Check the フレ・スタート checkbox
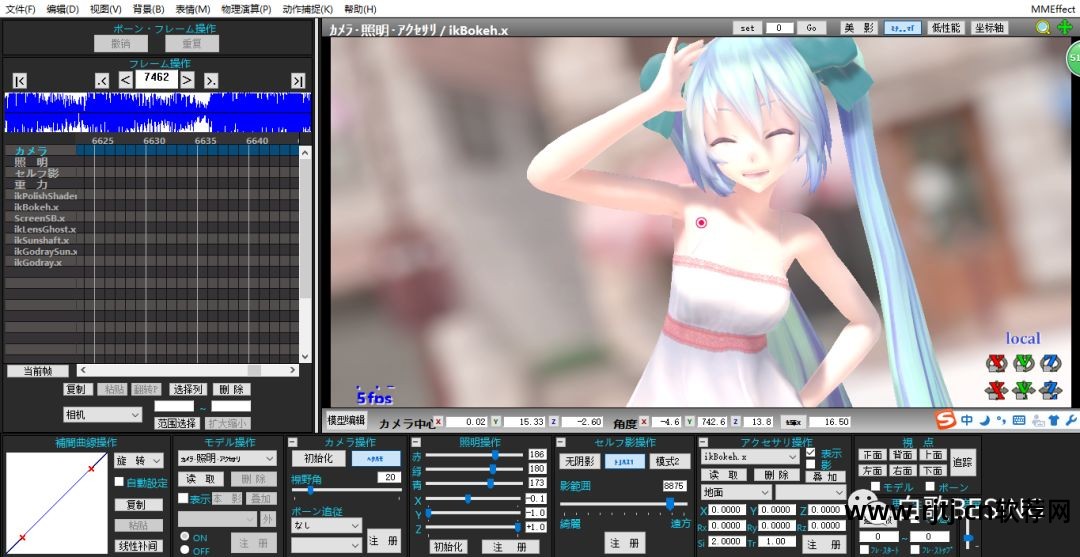Screen dimensions: 1080x557 coord(864,549)
